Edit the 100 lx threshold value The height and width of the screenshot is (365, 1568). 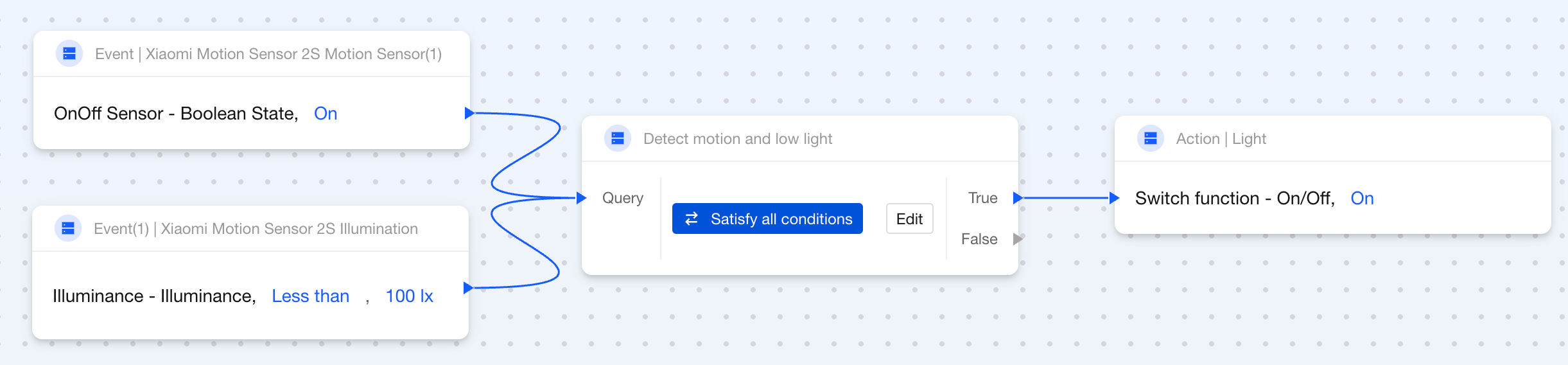coord(409,296)
